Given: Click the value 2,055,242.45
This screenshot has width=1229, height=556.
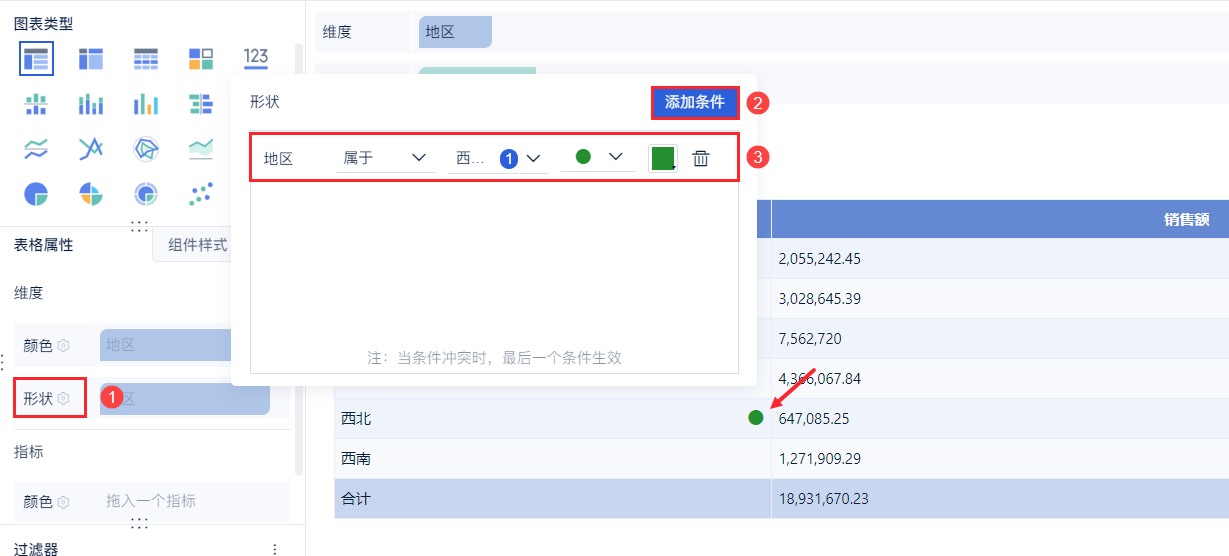Looking at the screenshot, I should 819,258.
